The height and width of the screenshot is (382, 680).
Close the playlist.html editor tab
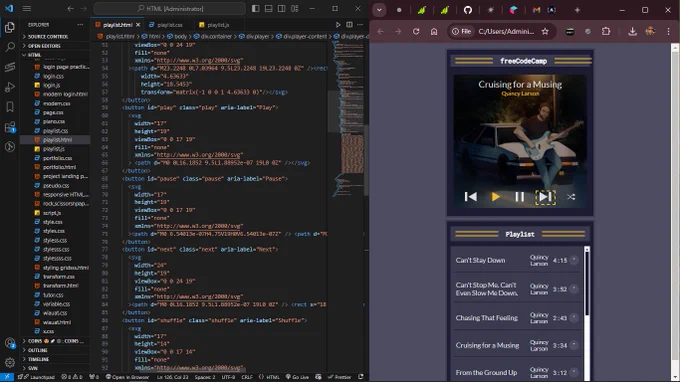(138, 25)
